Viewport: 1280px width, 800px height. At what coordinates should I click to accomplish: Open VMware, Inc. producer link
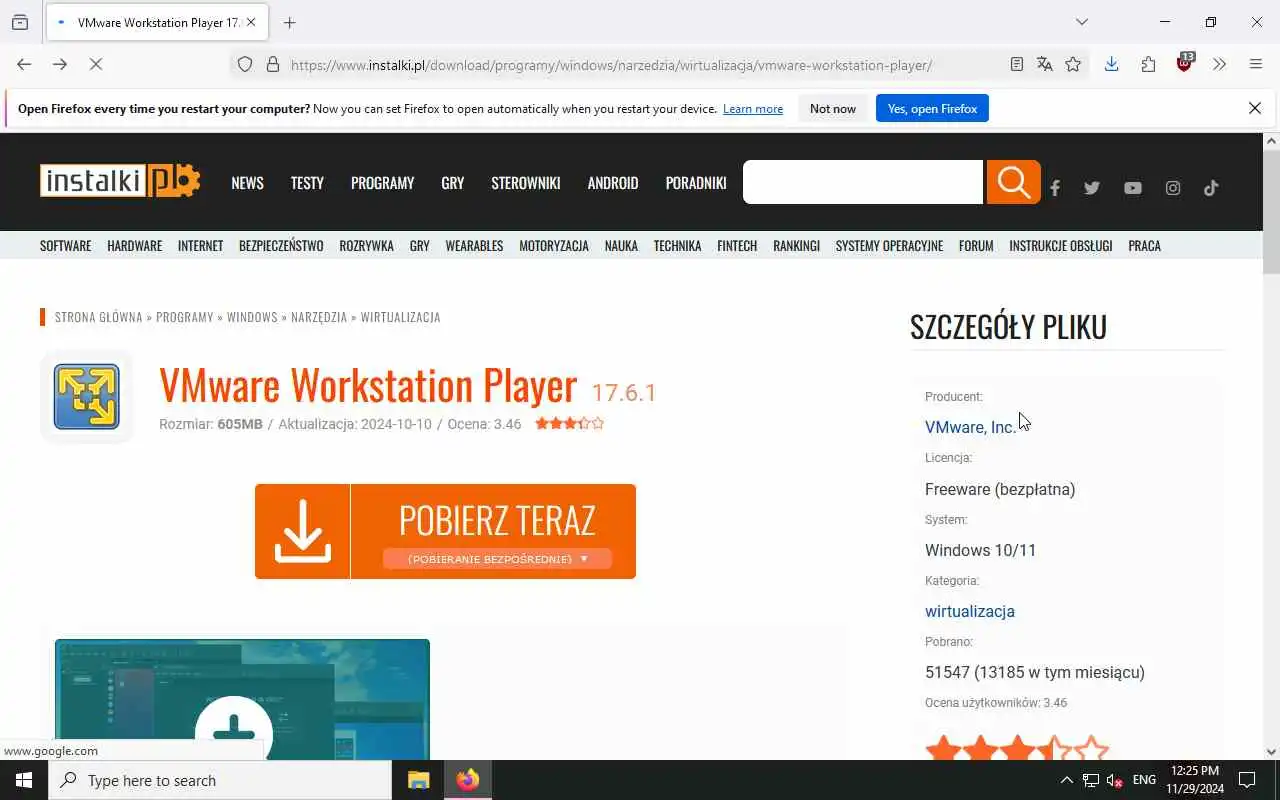[x=970, y=427]
